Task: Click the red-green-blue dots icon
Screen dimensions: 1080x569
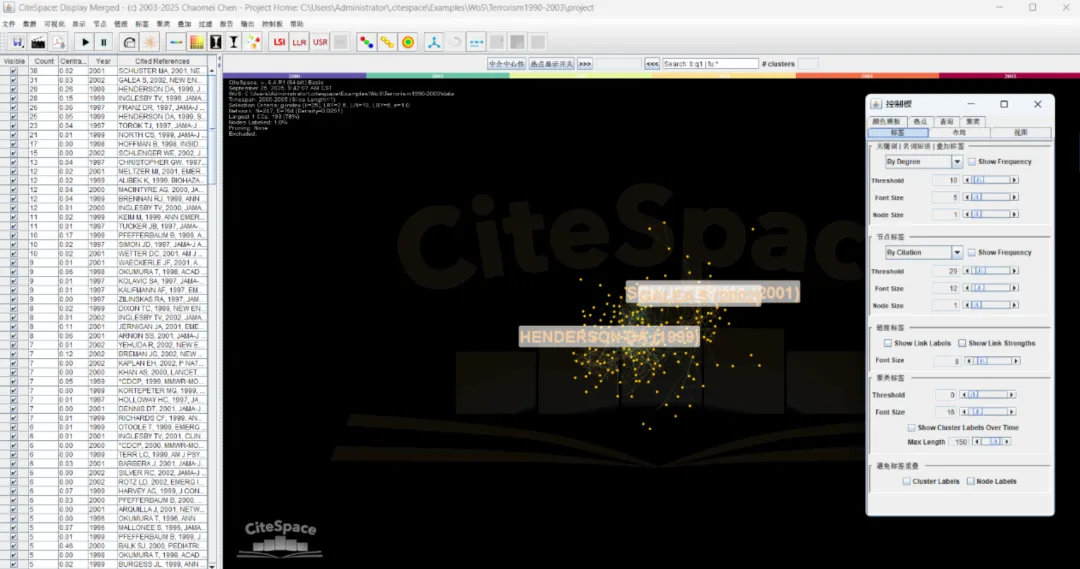Action: (366, 42)
